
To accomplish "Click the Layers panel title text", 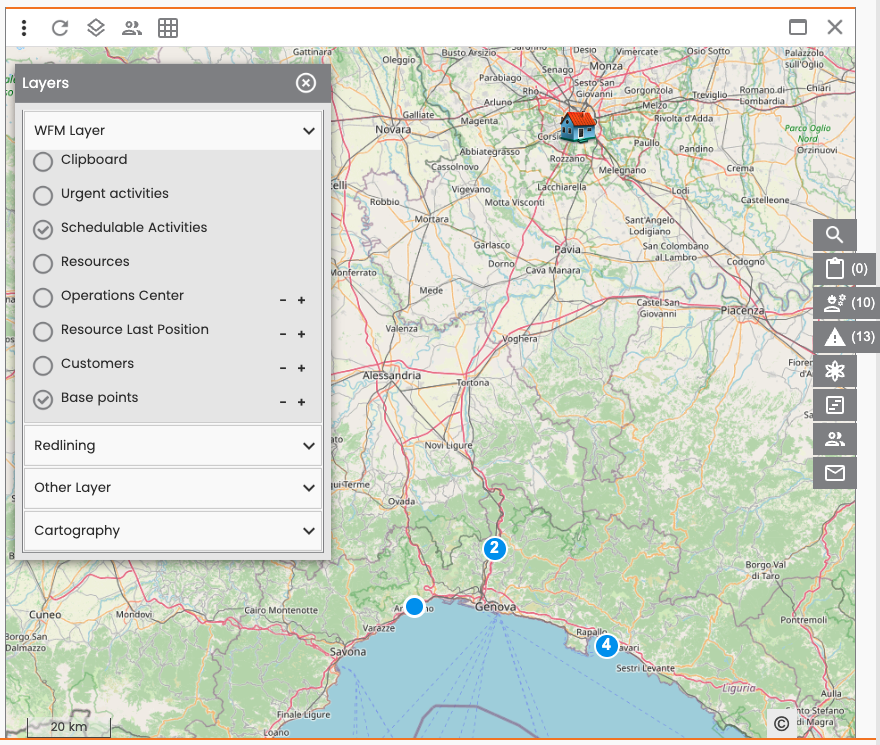I will click(45, 83).
